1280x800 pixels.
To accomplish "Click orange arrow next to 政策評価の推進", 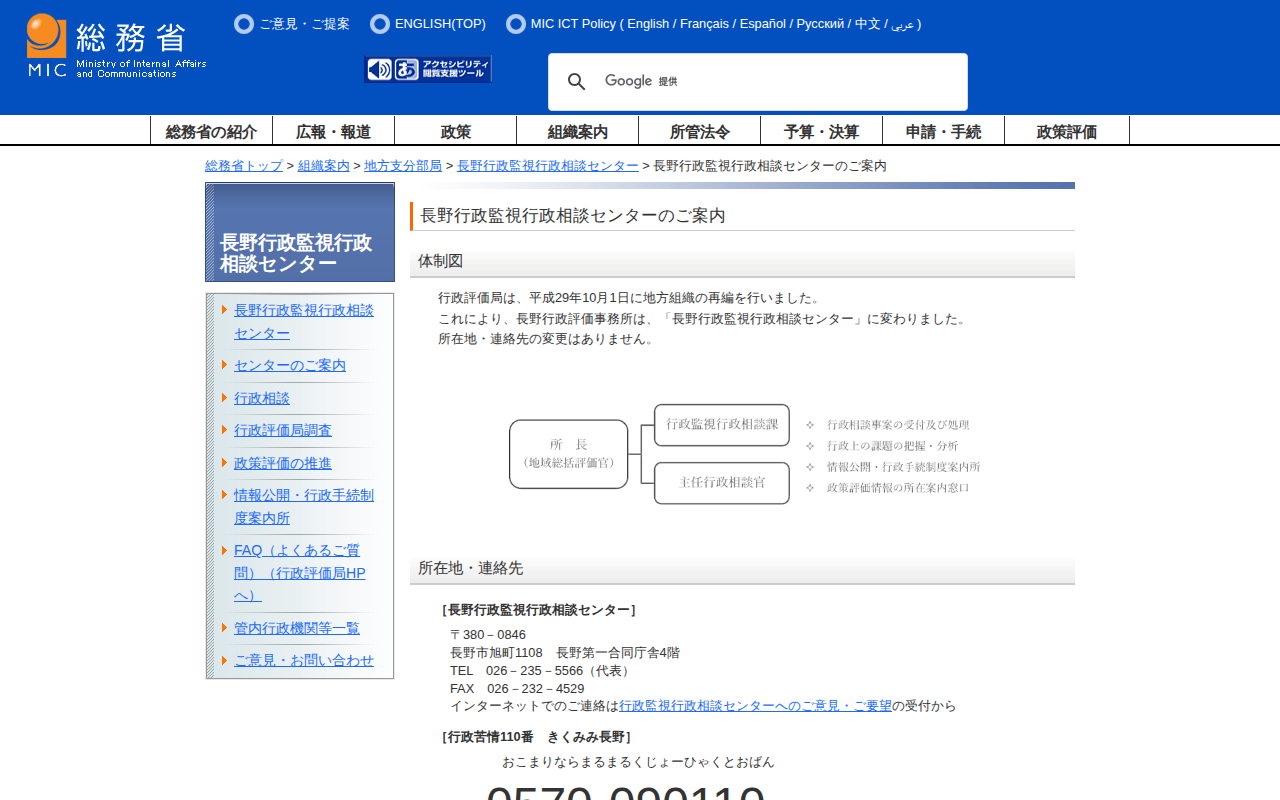I will pos(225,463).
